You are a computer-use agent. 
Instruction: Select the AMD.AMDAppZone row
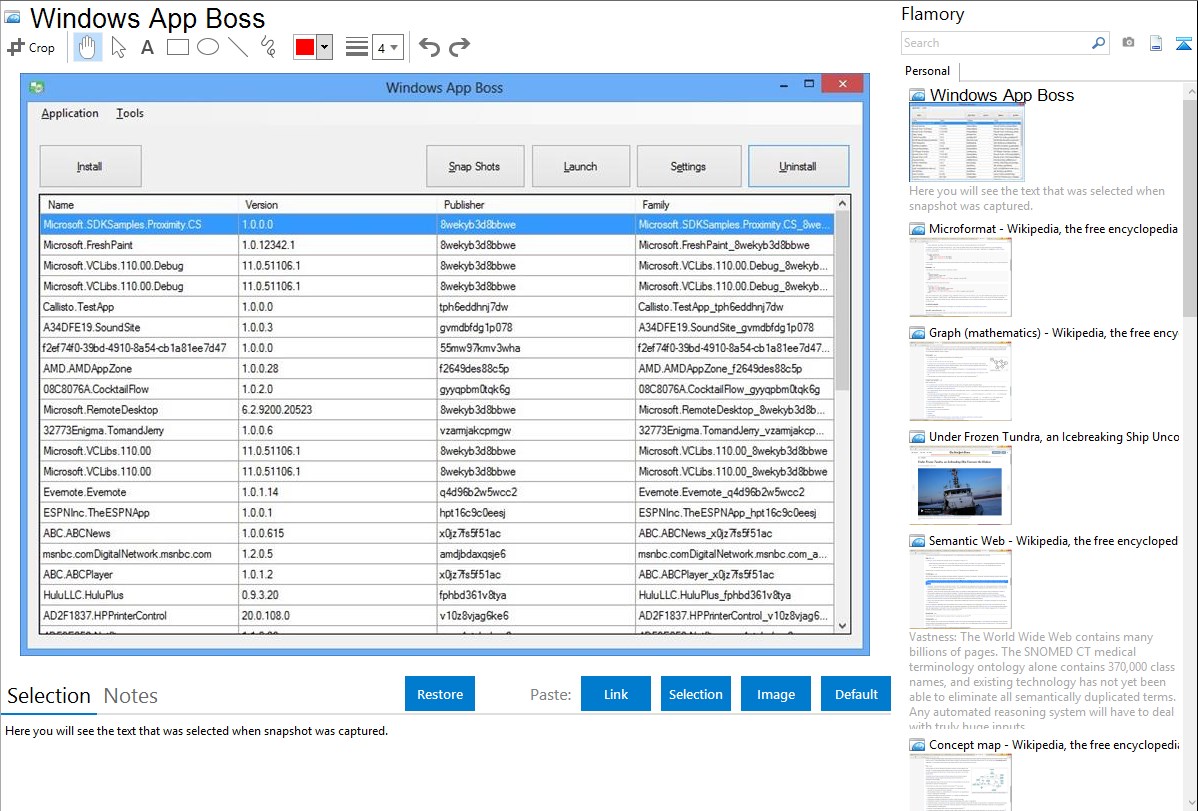[437, 368]
